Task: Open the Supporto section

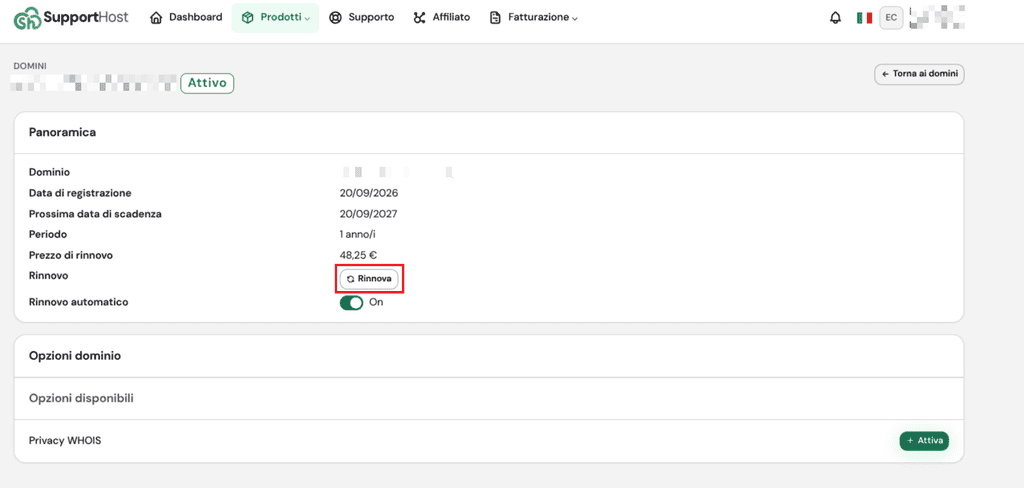Action: 362,18
